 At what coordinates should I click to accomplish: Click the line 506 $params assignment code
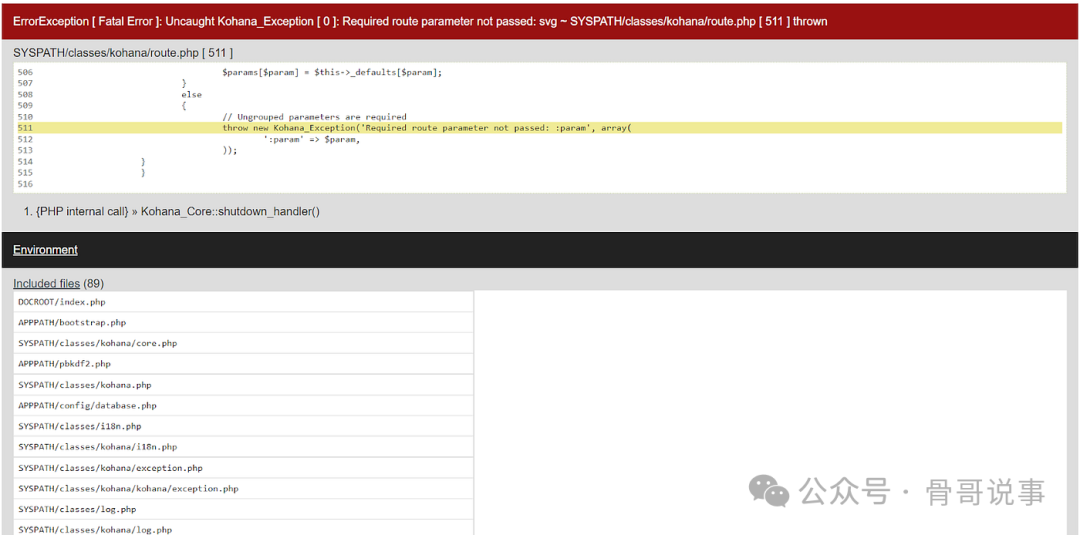(x=332, y=72)
